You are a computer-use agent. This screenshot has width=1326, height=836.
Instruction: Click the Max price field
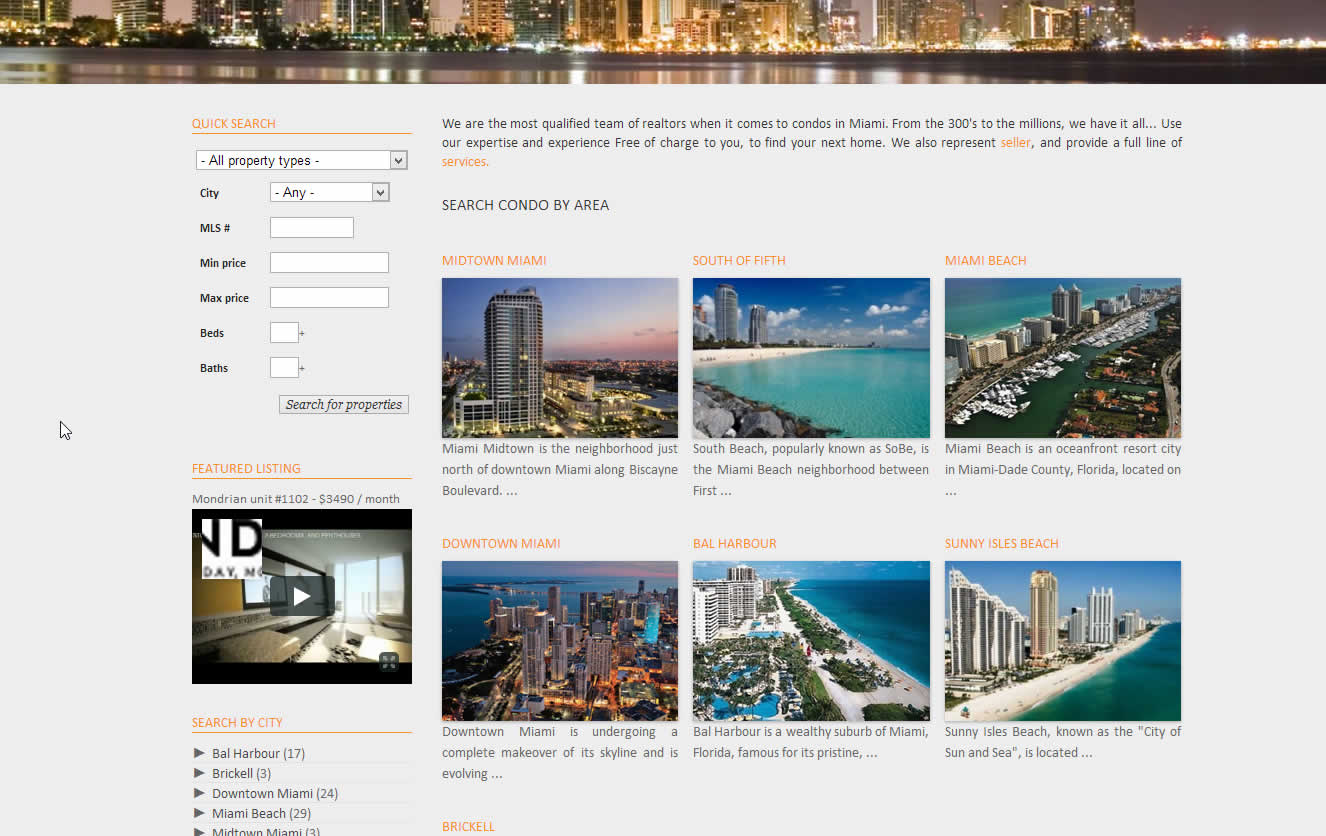click(x=329, y=298)
